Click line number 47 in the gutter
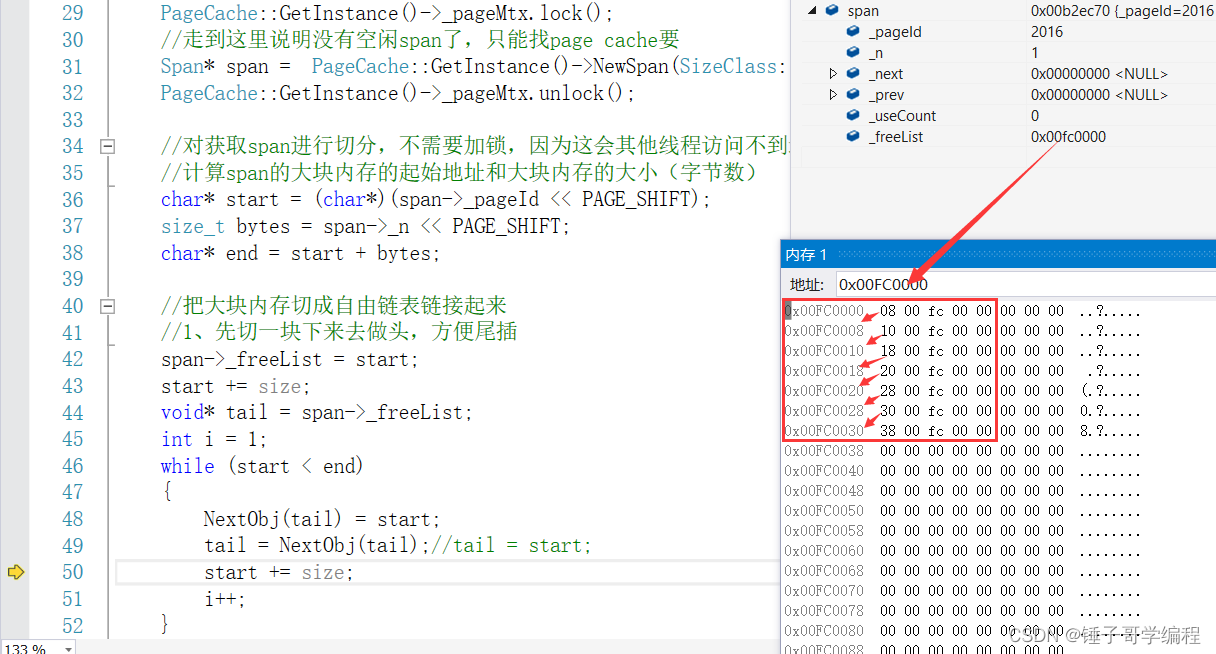Image resolution: width=1216 pixels, height=654 pixels. (72, 492)
